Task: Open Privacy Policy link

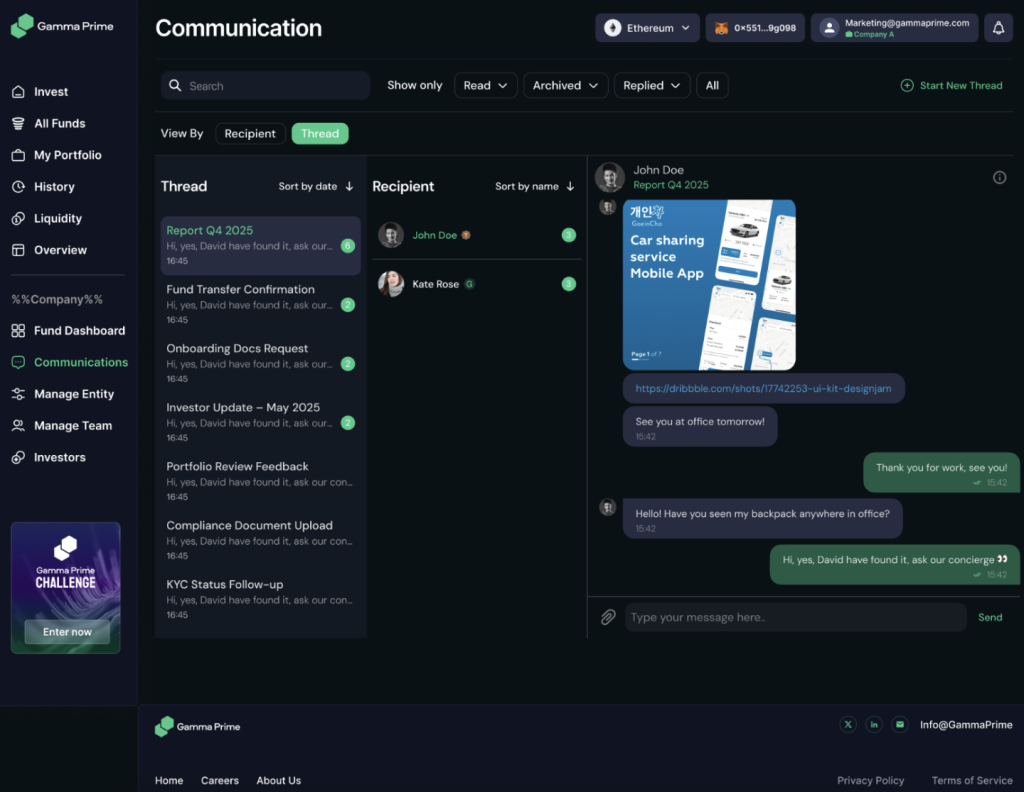Action: click(x=871, y=780)
